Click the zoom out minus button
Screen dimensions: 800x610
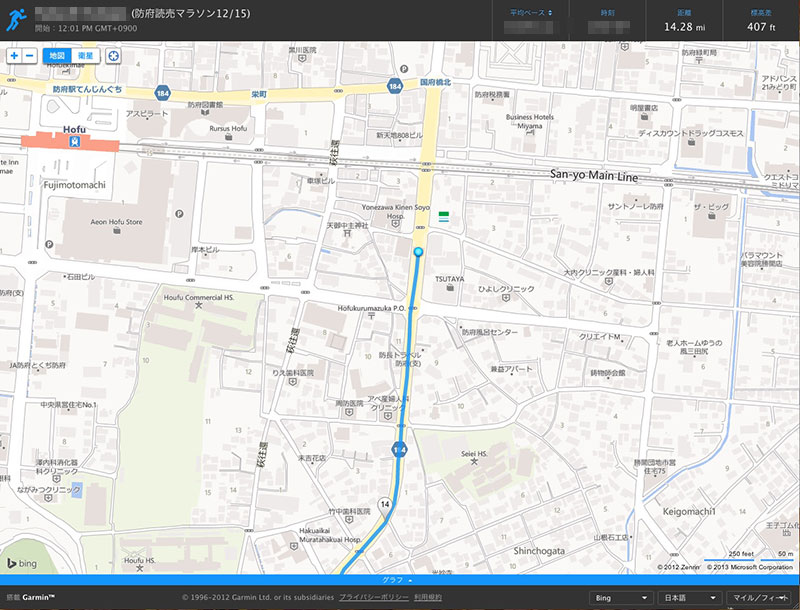(x=30, y=55)
